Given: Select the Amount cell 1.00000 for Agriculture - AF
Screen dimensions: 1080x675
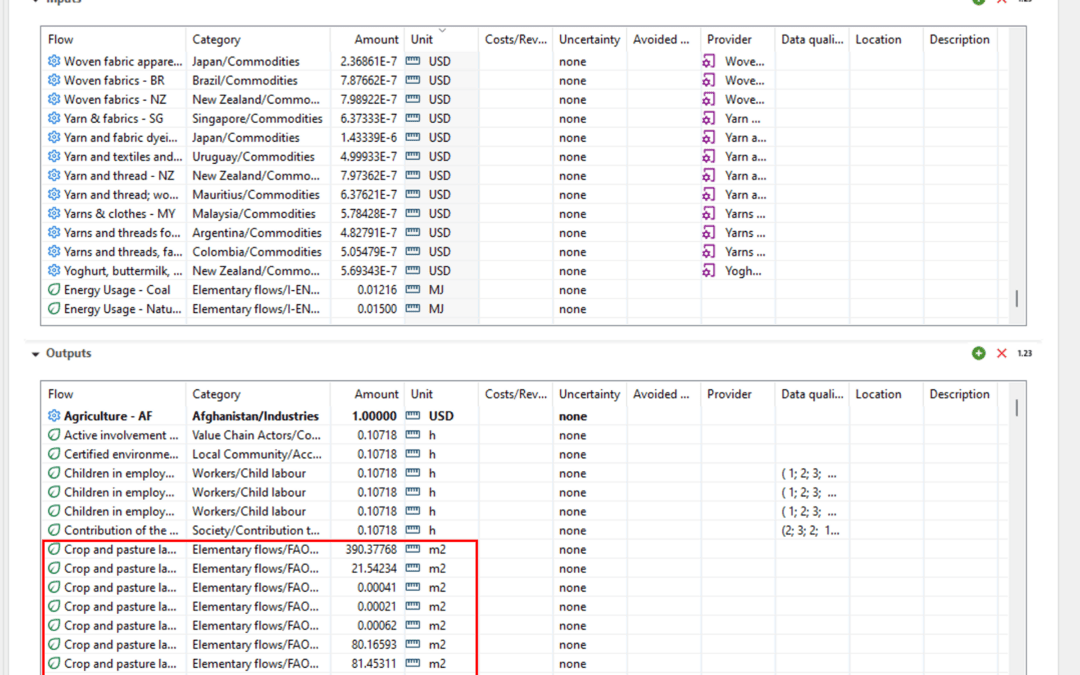Looking at the screenshot, I should click(375, 416).
